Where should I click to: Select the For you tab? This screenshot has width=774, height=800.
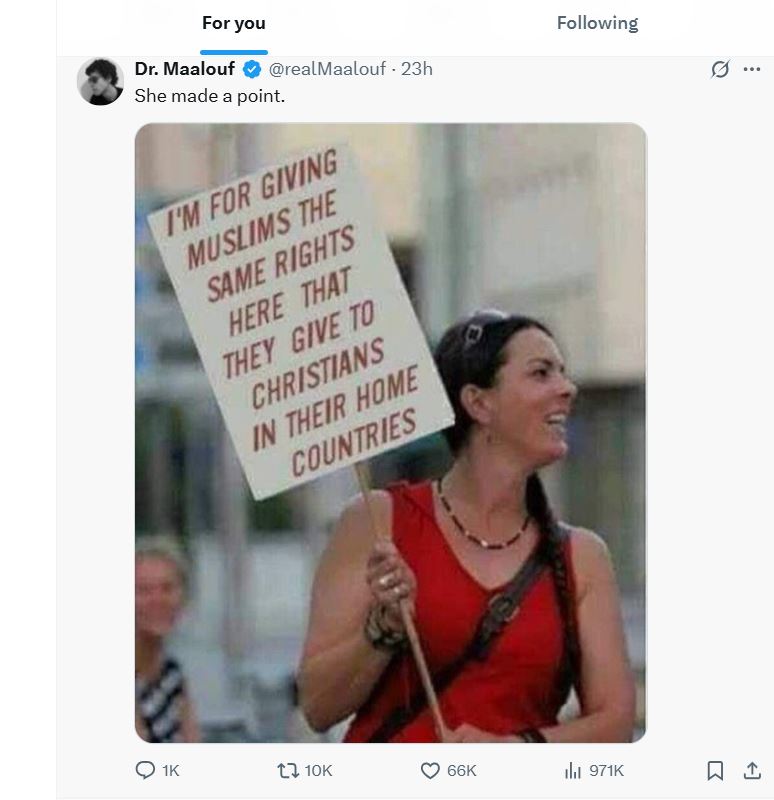click(x=234, y=23)
